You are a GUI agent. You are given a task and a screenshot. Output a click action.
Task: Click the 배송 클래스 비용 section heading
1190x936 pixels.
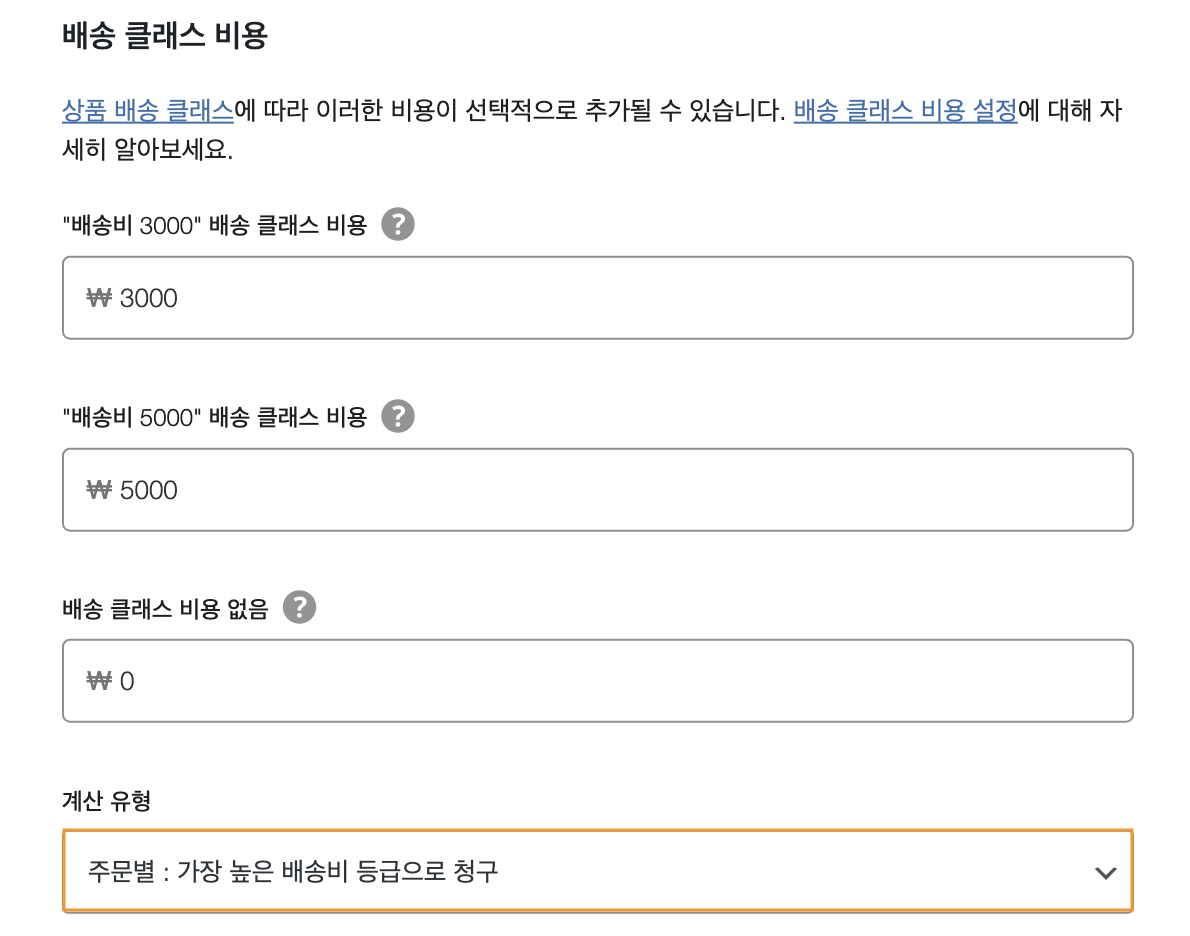click(165, 36)
